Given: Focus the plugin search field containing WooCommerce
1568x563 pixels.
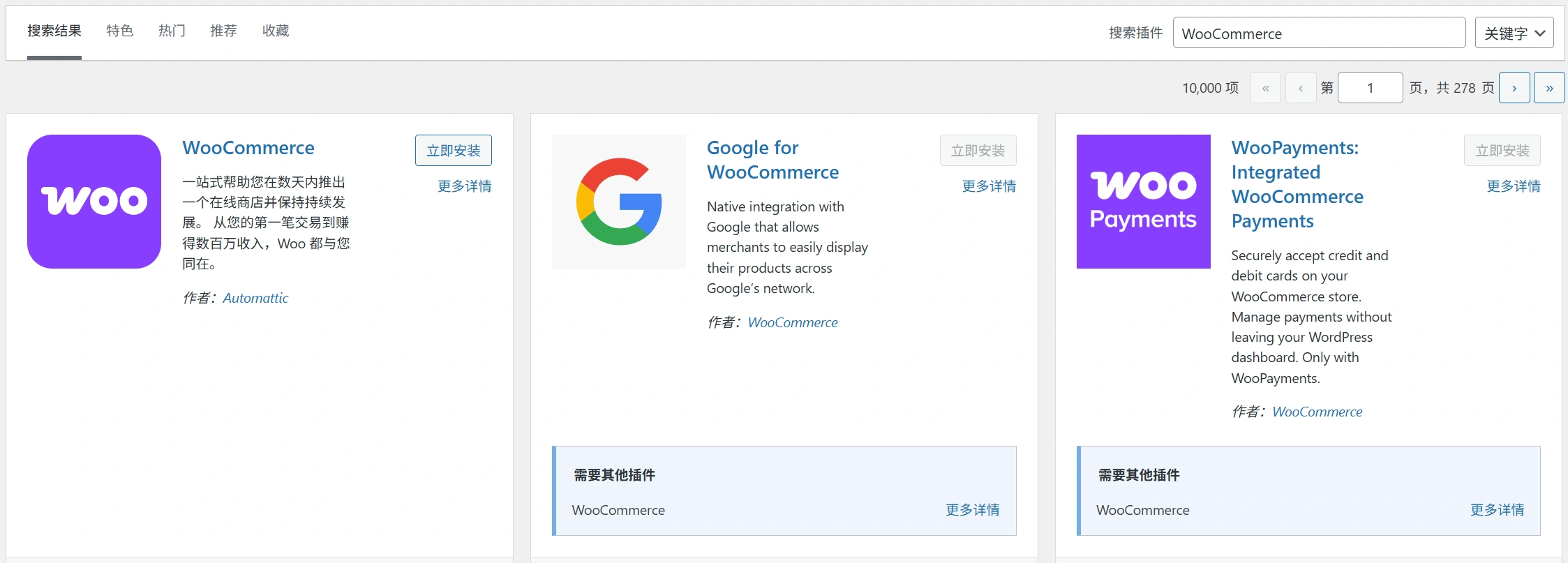Looking at the screenshot, I should point(1319,33).
